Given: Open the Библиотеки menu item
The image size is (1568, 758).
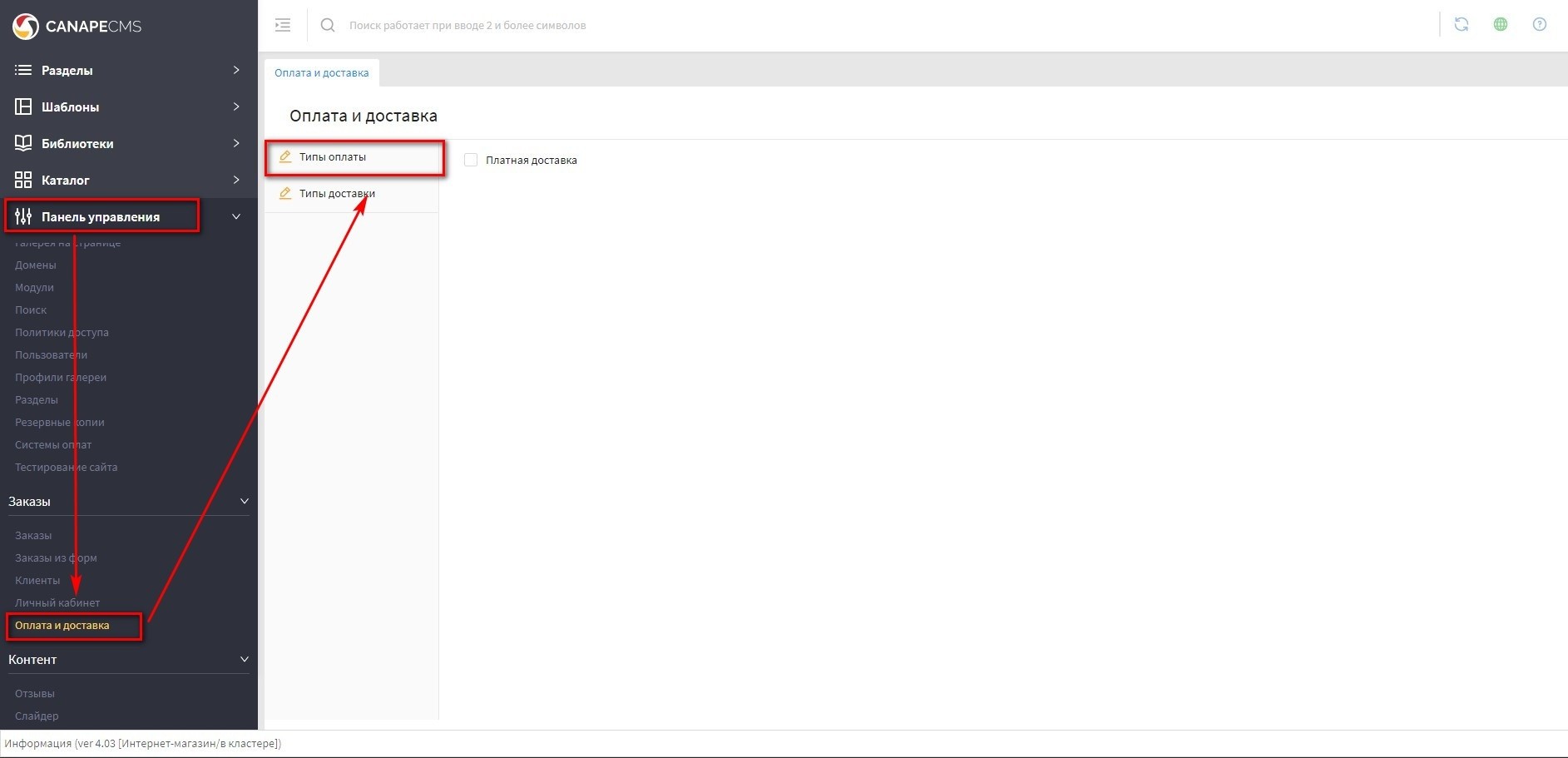Looking at the screenshot, I should pyautogui.click(x=77, y=143).
